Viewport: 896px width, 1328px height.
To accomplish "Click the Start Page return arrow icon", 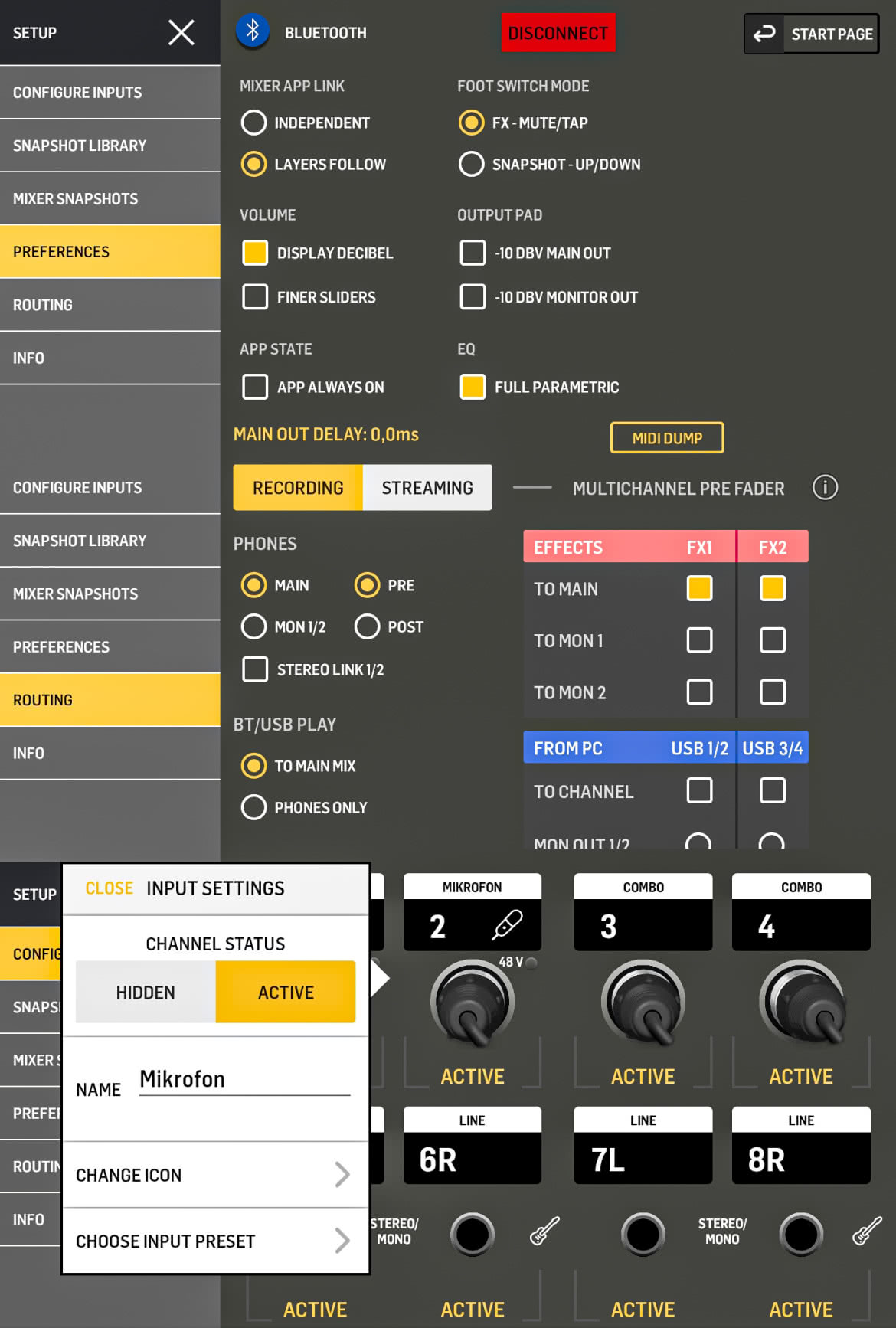I will click(x=764, y=34).
